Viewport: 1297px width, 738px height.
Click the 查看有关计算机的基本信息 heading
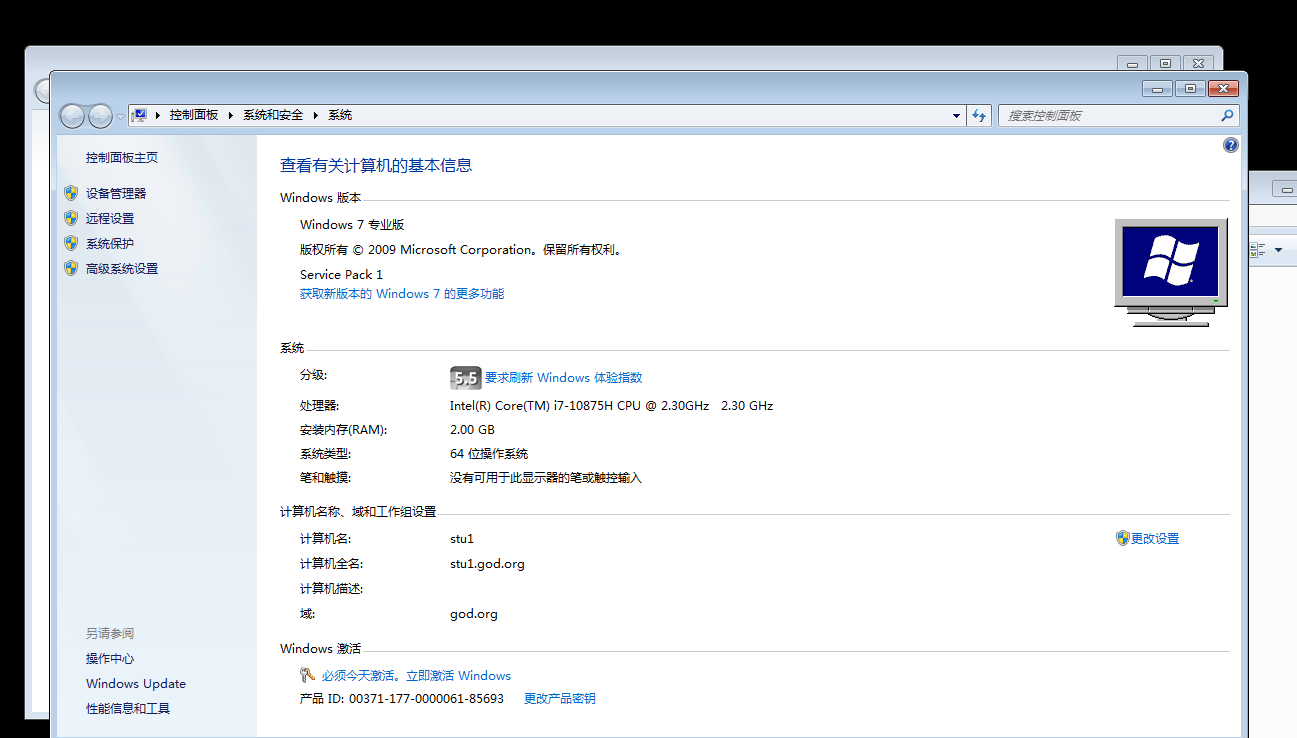[376, 166]
